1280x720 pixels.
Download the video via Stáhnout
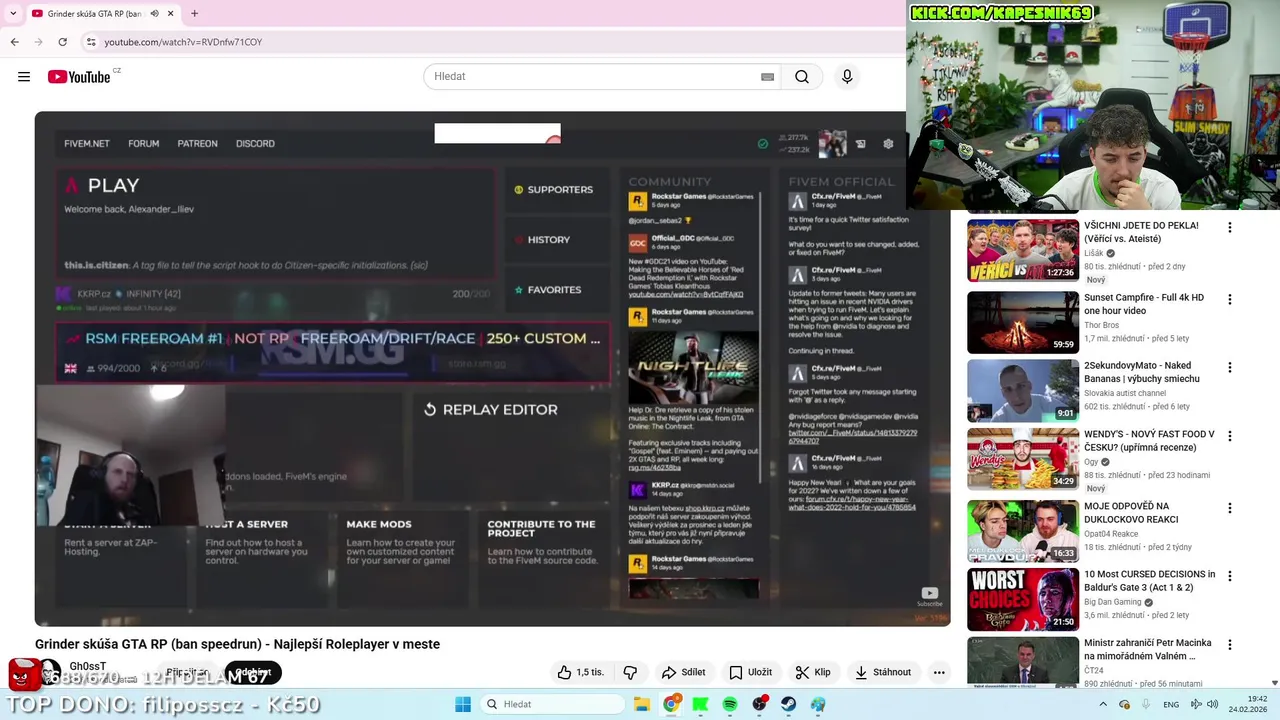click(x=882, y=673)
